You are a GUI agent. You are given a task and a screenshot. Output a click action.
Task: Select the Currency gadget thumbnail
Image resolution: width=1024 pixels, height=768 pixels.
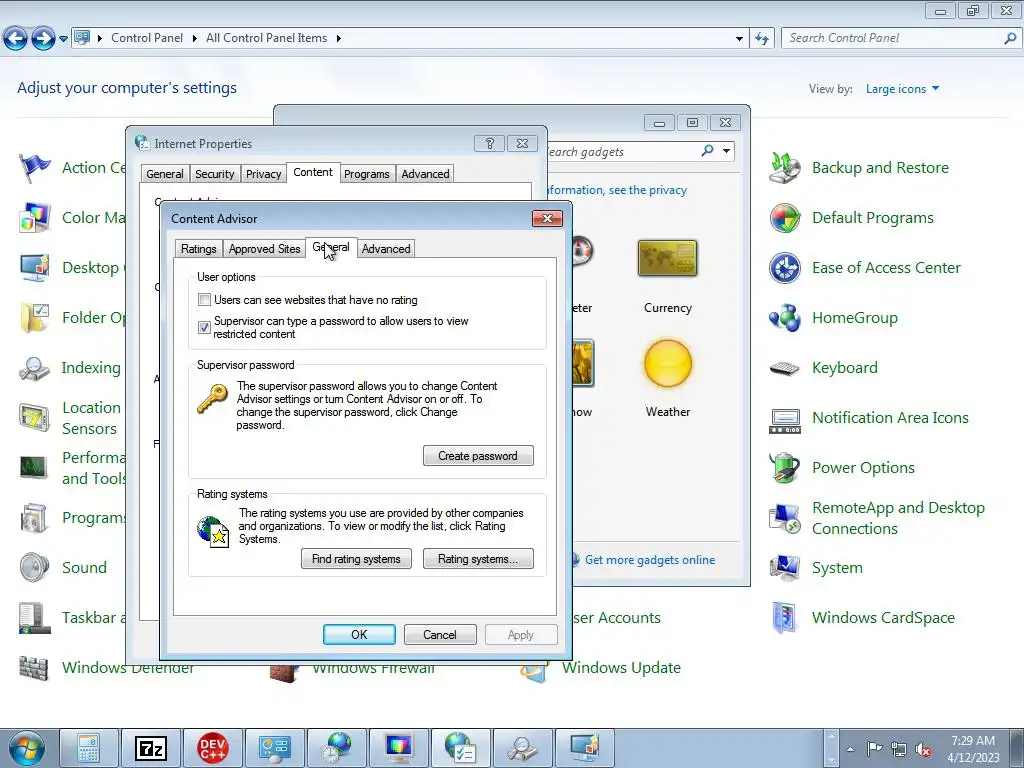(x=667, y=257)
